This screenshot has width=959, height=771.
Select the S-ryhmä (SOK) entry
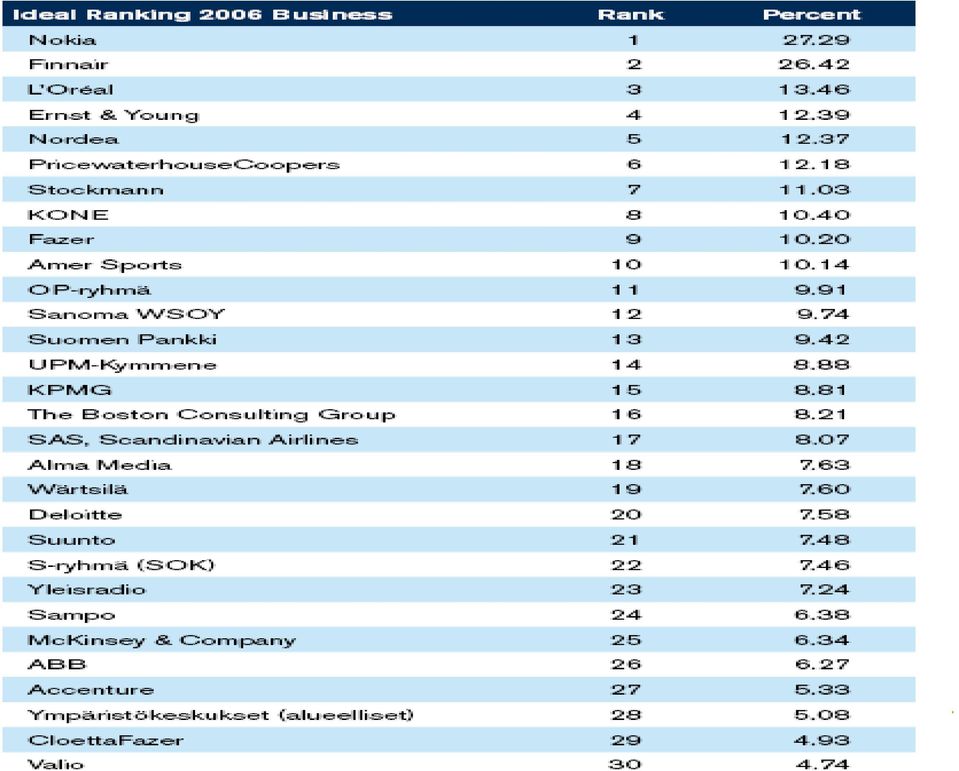click(x=122, y=565)
